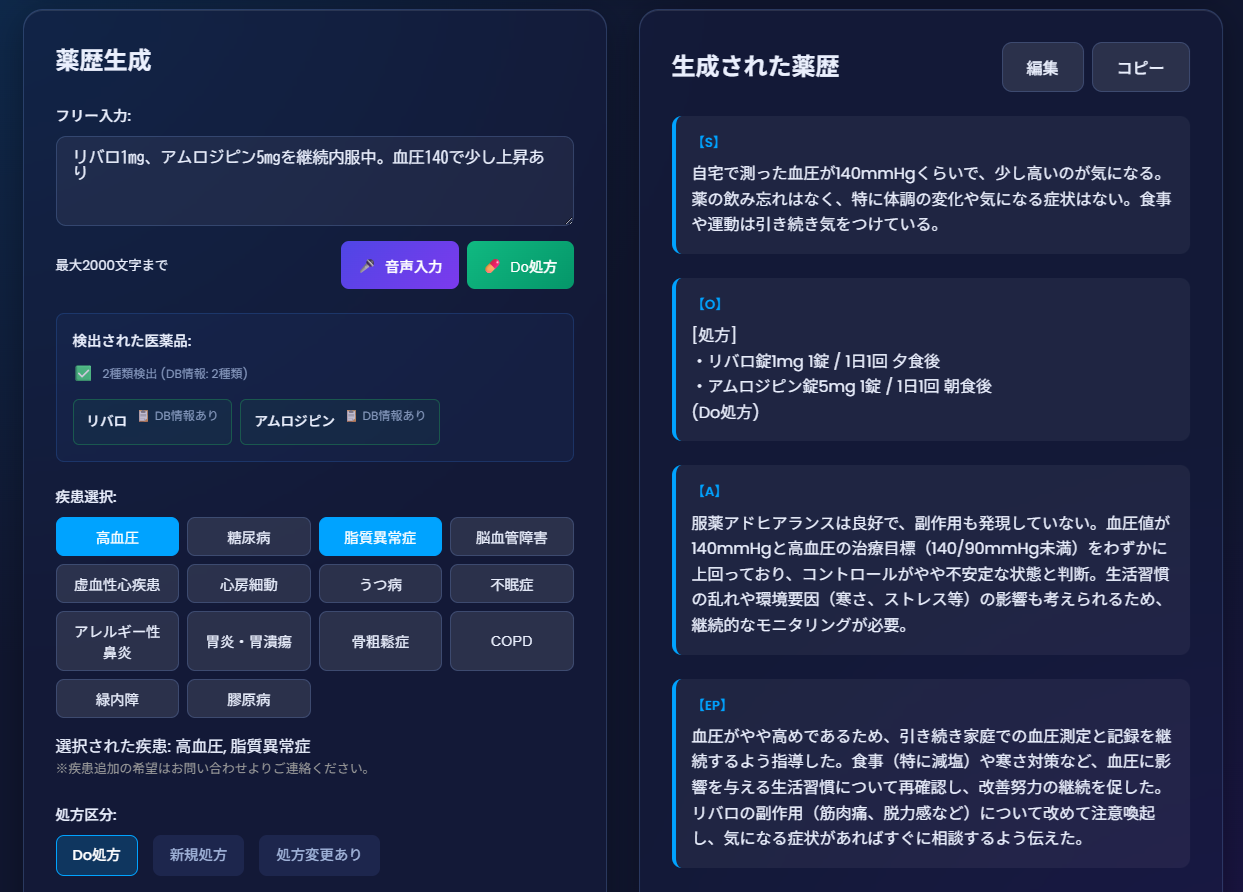
Task: Enable the 糖尿病 disease selection
Action: point(248,536)
